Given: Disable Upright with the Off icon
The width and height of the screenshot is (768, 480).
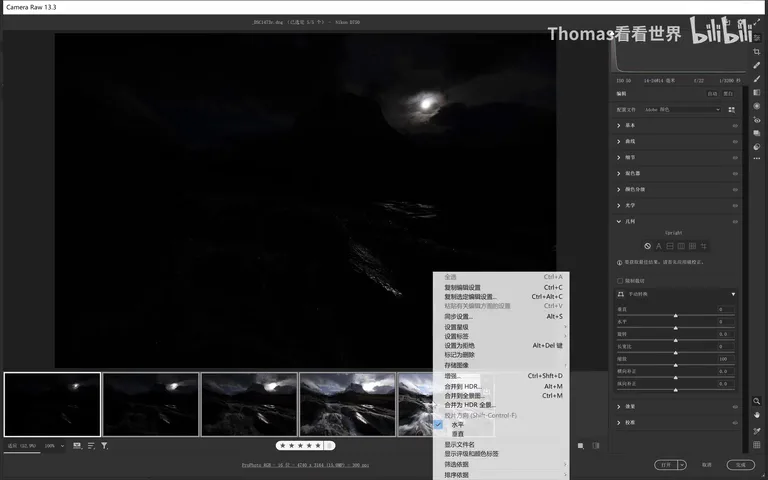Looking at the screenshot, I should pyautogui.click(x=648, y=246).
